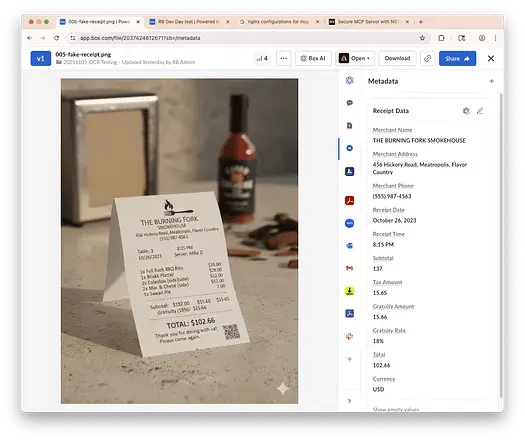Screen dimensions: 525x440
Task: Collapse the sidebar with the chevron arrow
Action: tap(349, 401)
